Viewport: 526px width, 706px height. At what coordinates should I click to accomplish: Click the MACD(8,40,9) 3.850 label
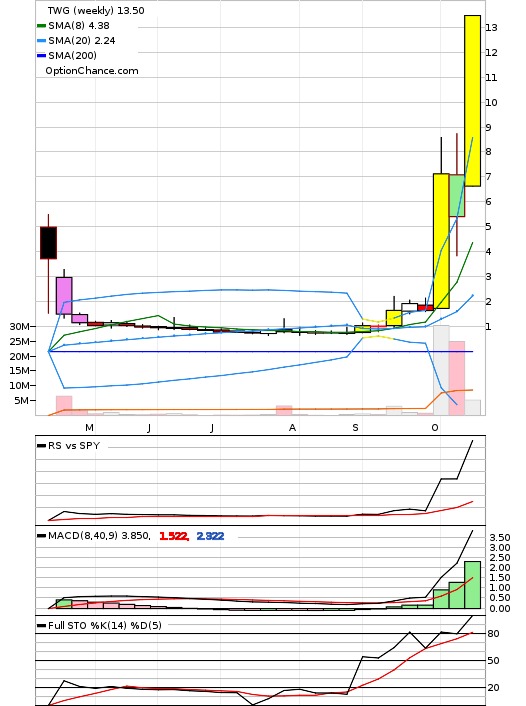tap(99, 536)
